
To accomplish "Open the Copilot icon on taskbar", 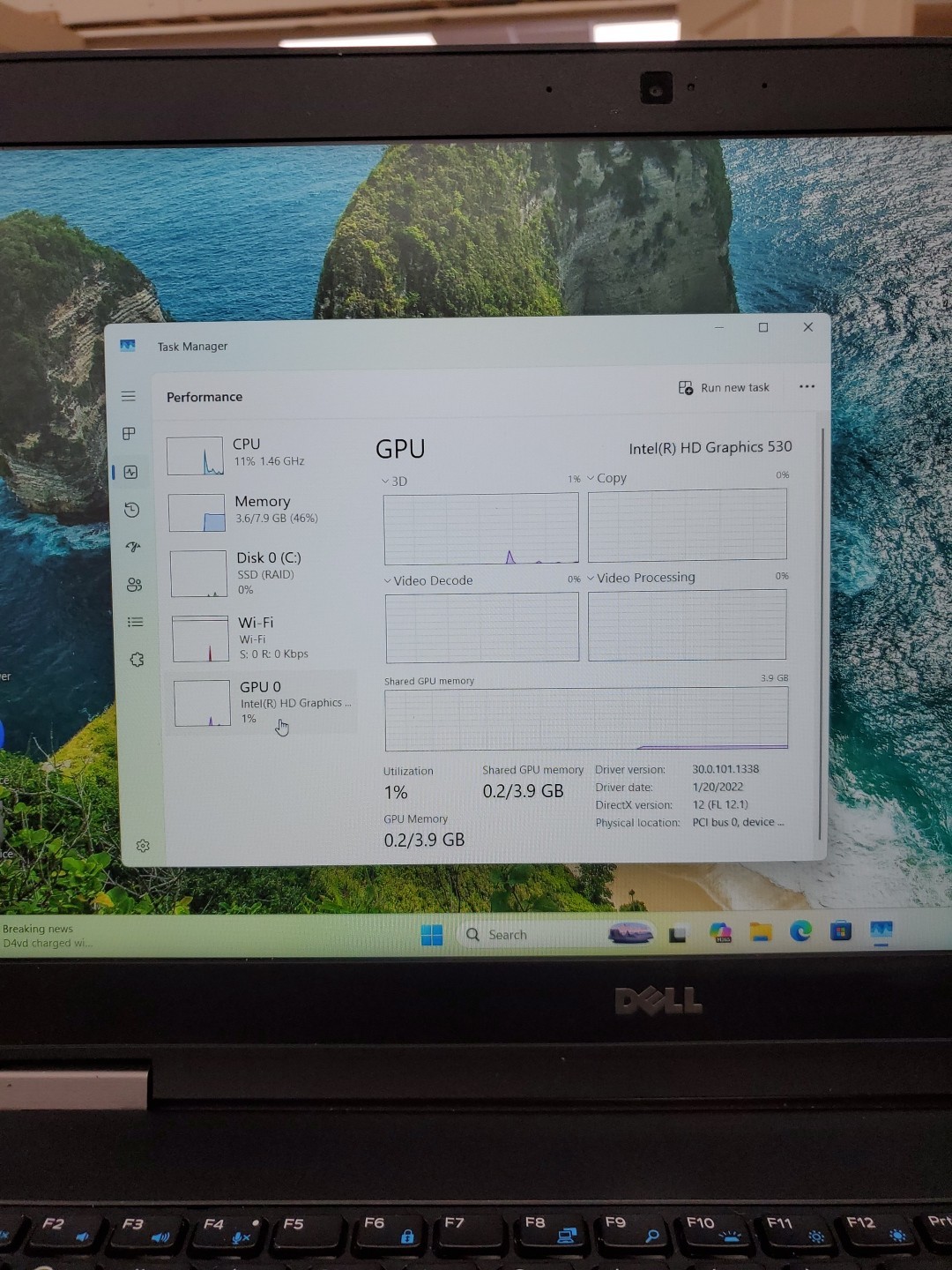I will [x=720, y=932].
